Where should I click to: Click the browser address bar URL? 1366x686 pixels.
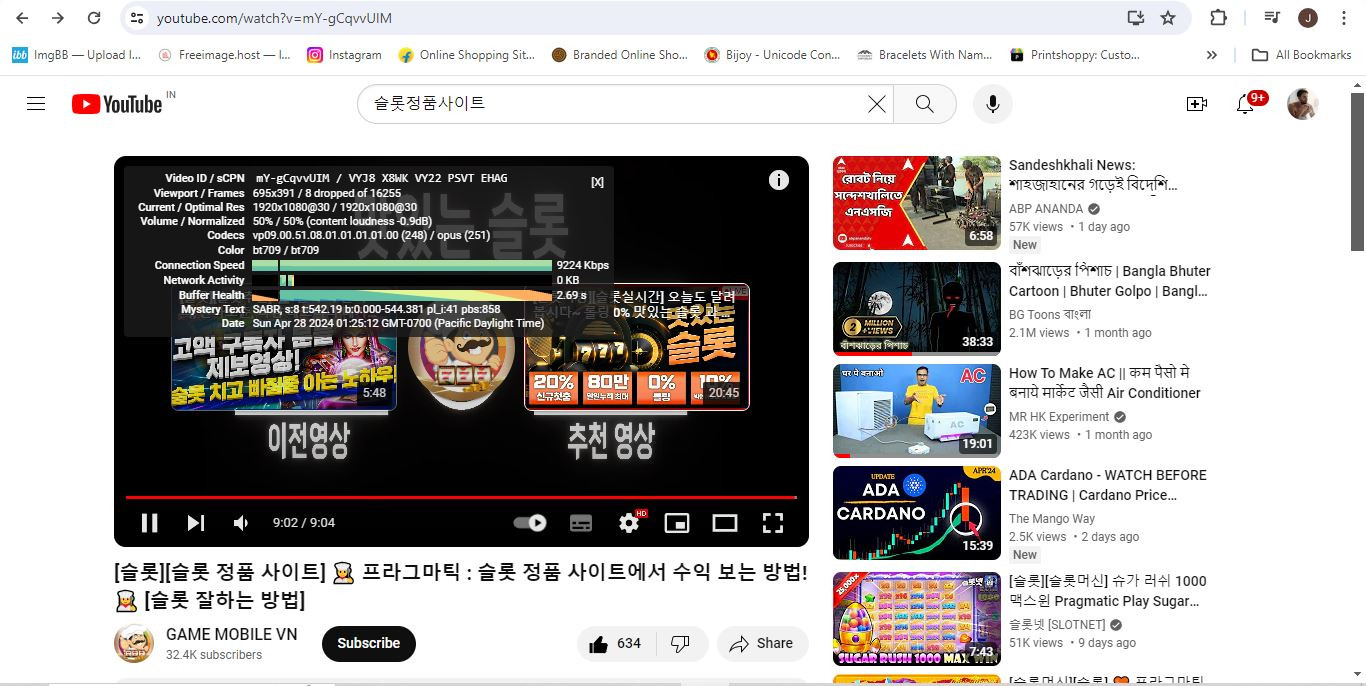click(274, 18)
